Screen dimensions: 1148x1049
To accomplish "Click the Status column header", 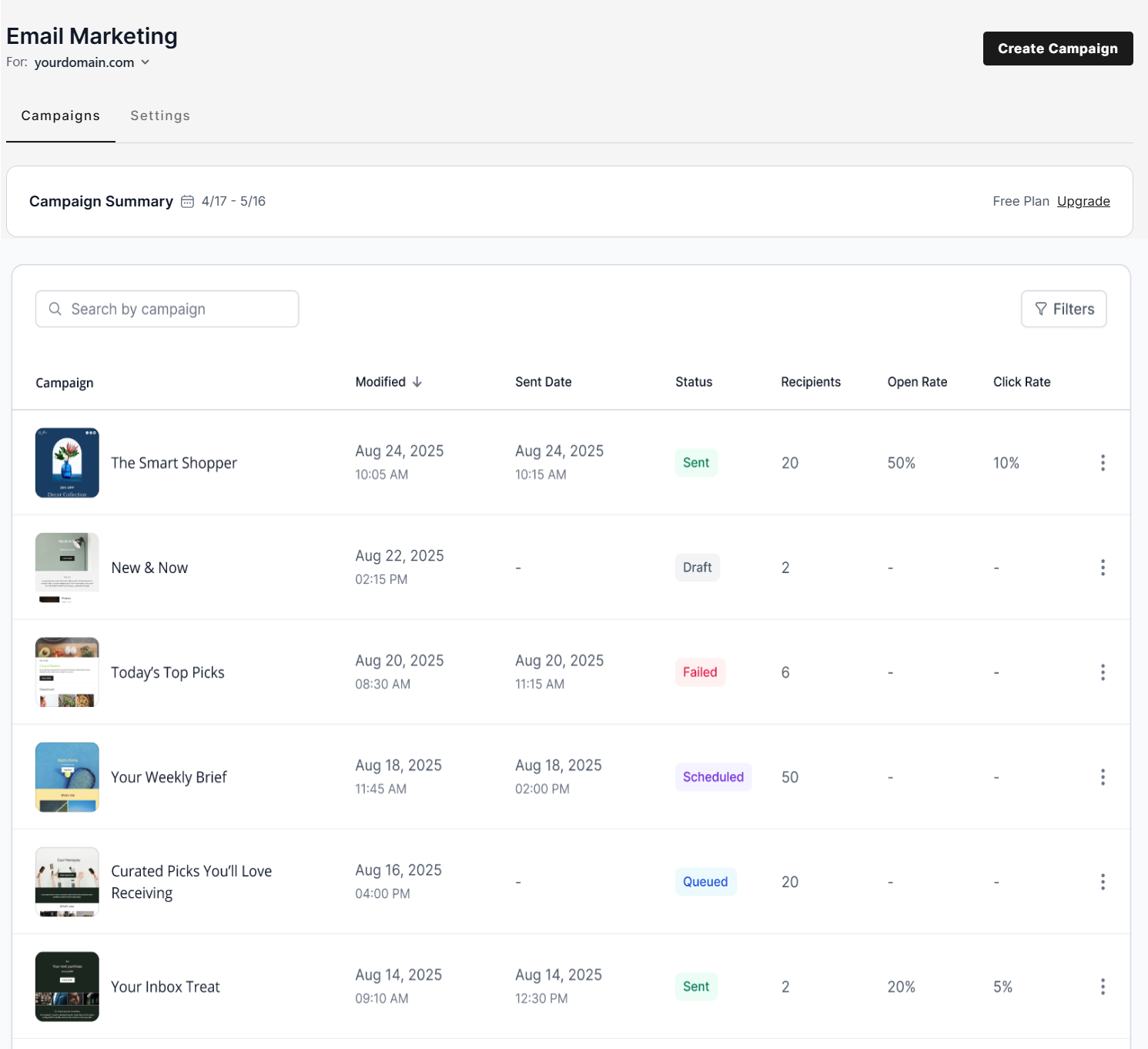I will [x=694, y=382].
